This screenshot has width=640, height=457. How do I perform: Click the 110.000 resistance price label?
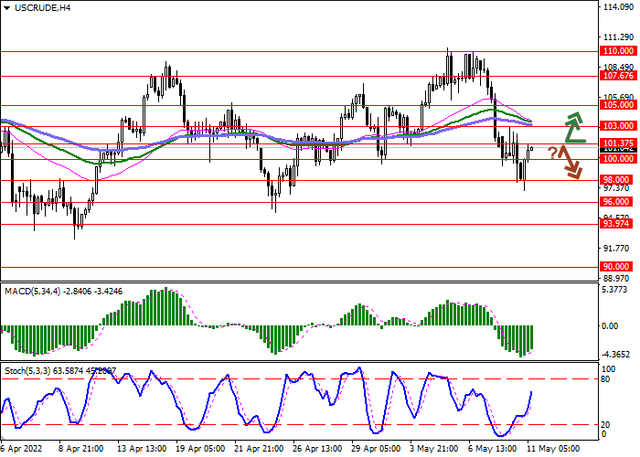[618, 50]
